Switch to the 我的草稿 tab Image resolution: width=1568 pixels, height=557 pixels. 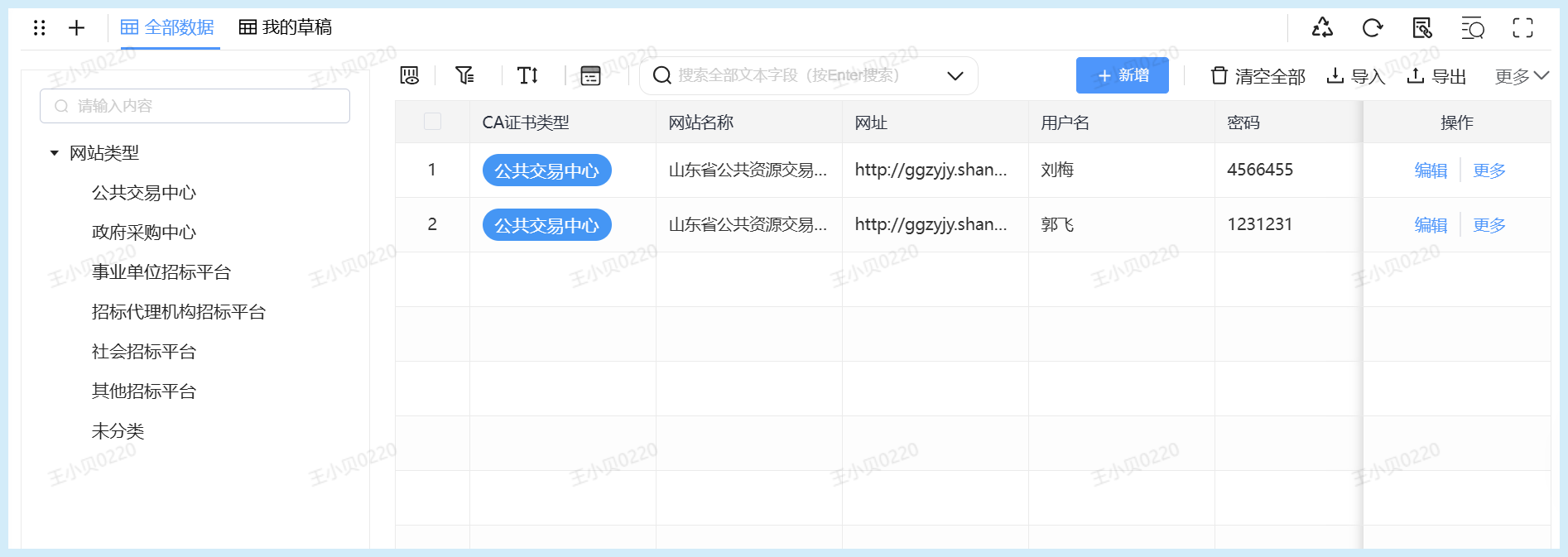click(x=286, y=27)
